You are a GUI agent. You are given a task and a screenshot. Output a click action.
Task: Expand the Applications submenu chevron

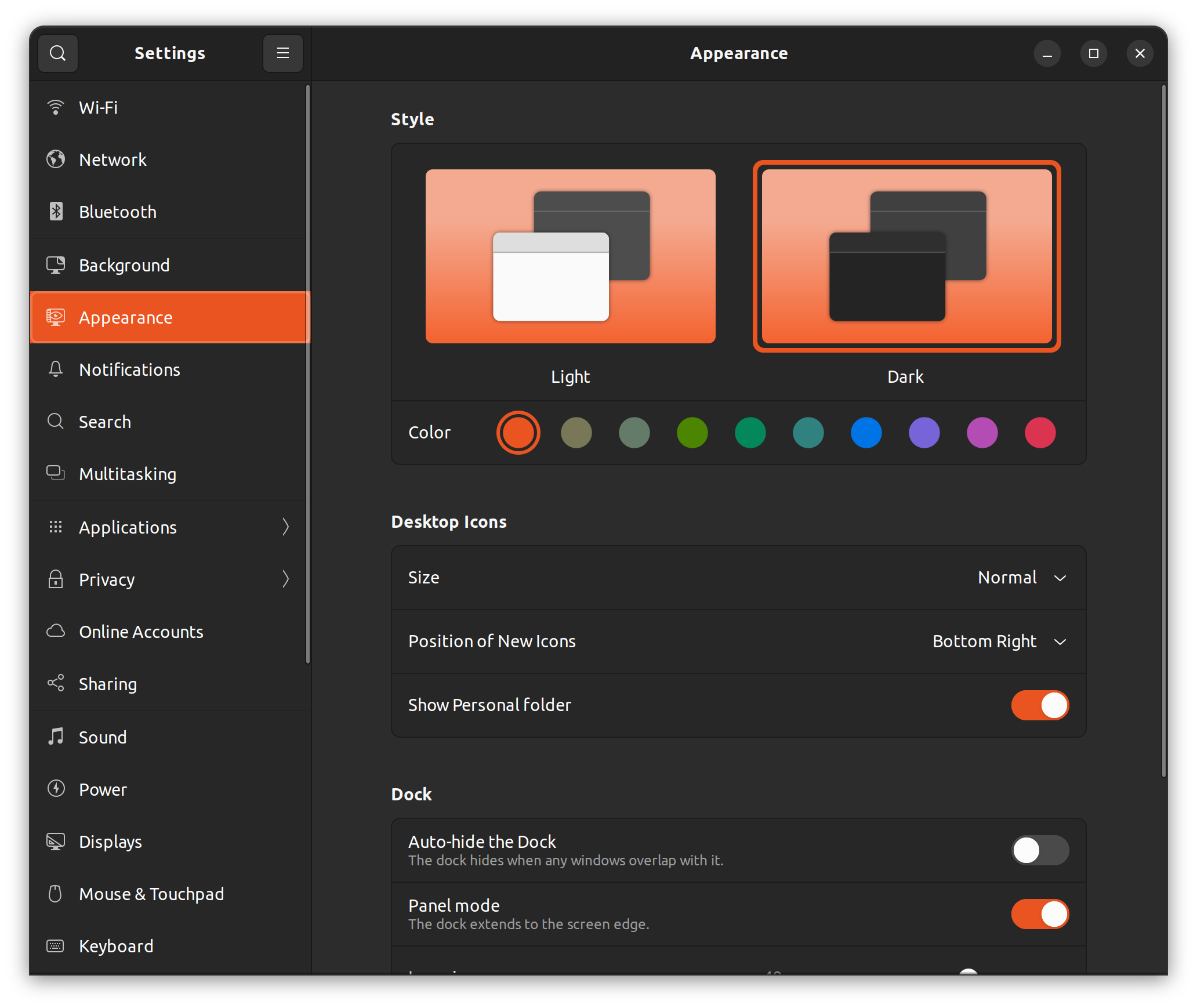[x=285, y=527]
